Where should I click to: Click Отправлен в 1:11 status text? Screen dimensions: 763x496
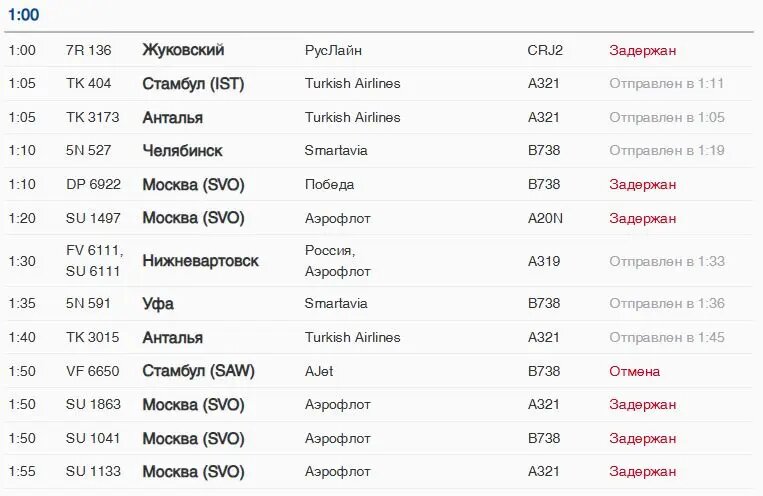tap(666, 84)
